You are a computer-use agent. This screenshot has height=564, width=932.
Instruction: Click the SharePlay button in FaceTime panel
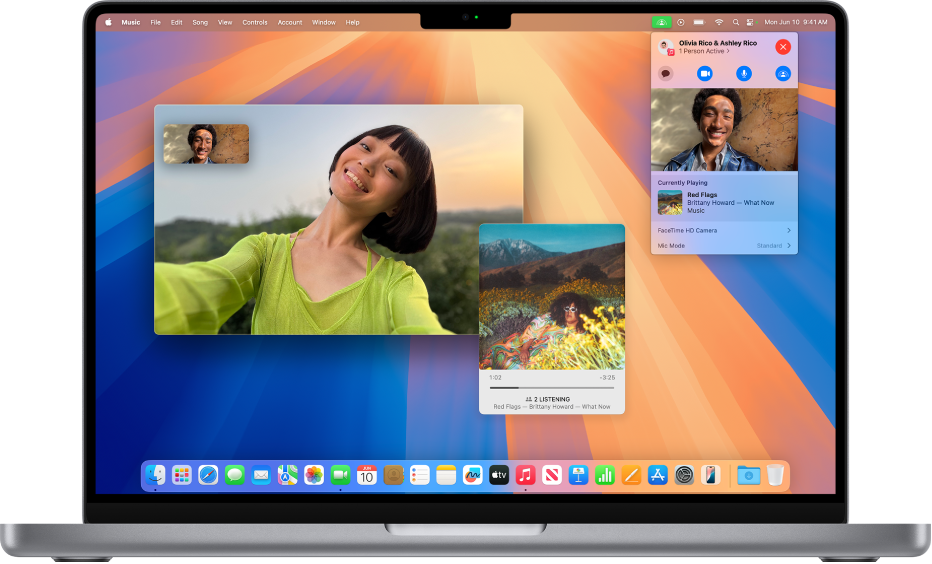pyautogui.click(x=783, y=73)
